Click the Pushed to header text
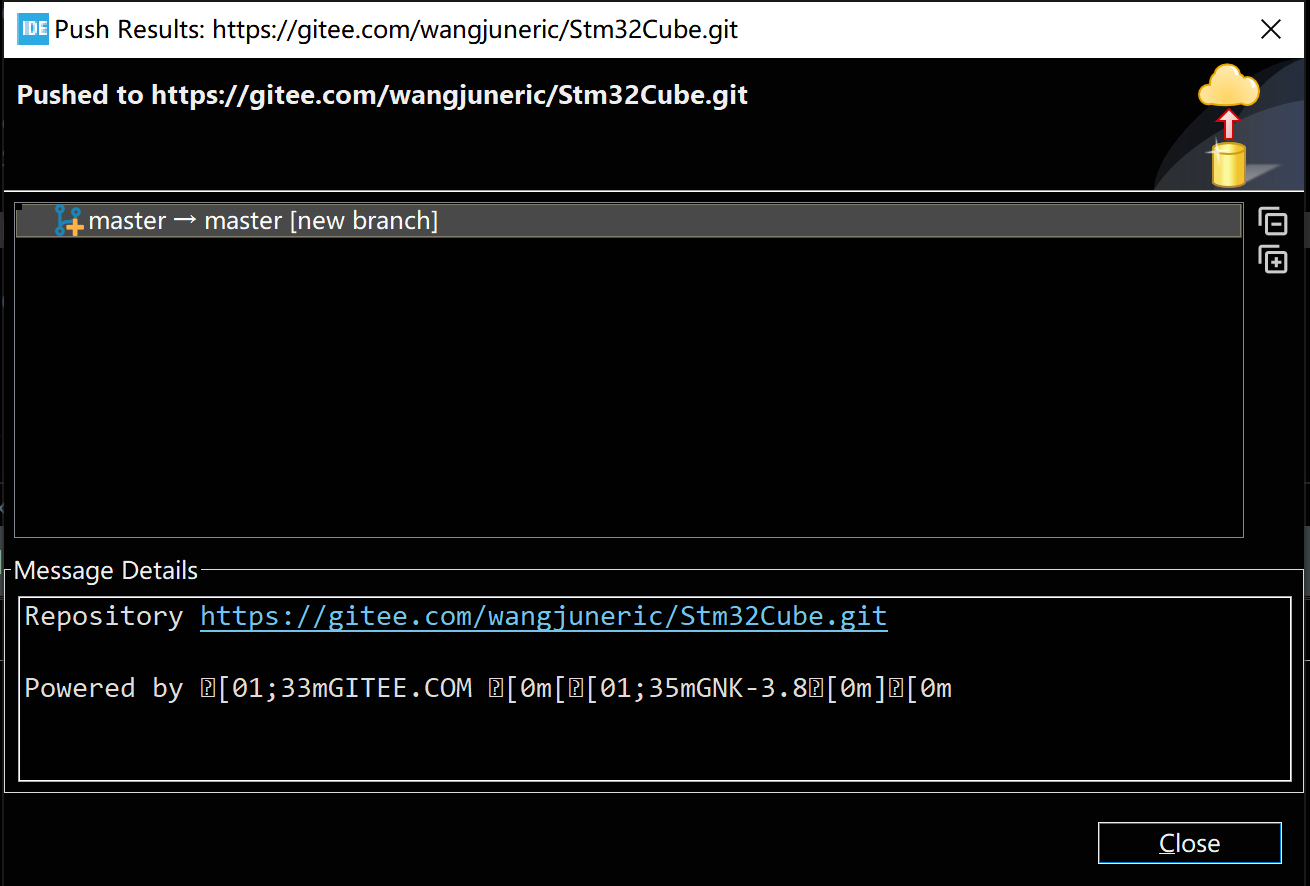 click(x=382, y=94)
